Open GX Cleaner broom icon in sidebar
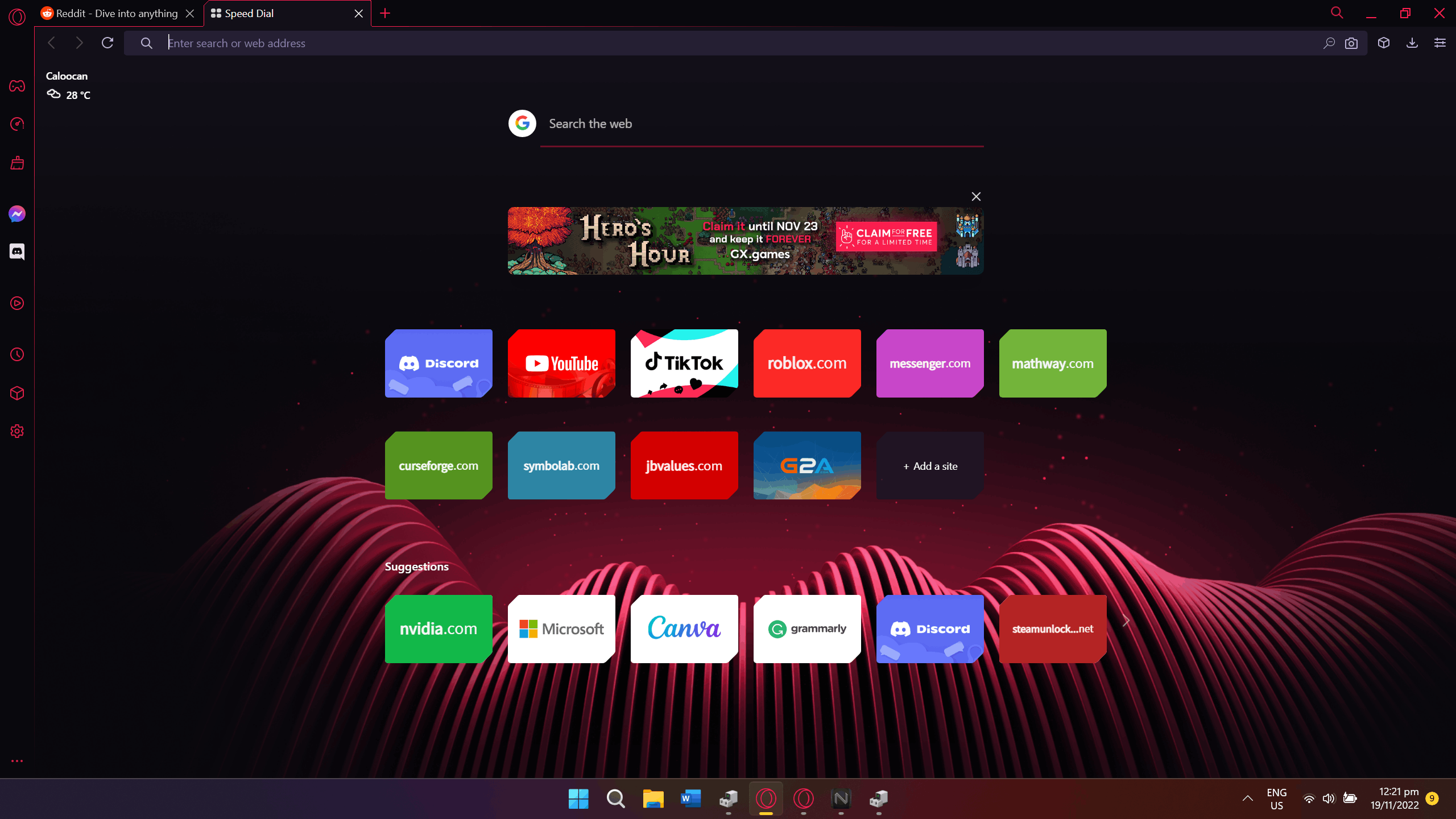 point(17,163)
